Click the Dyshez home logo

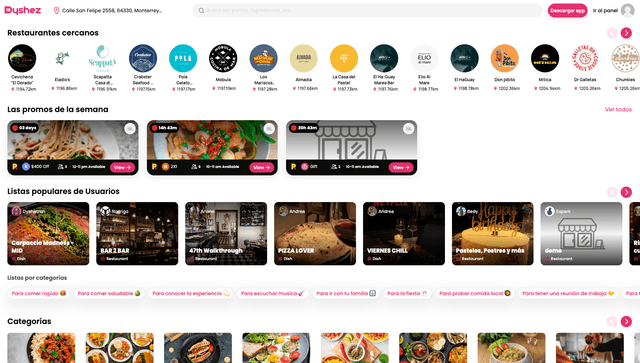(22, 10)
